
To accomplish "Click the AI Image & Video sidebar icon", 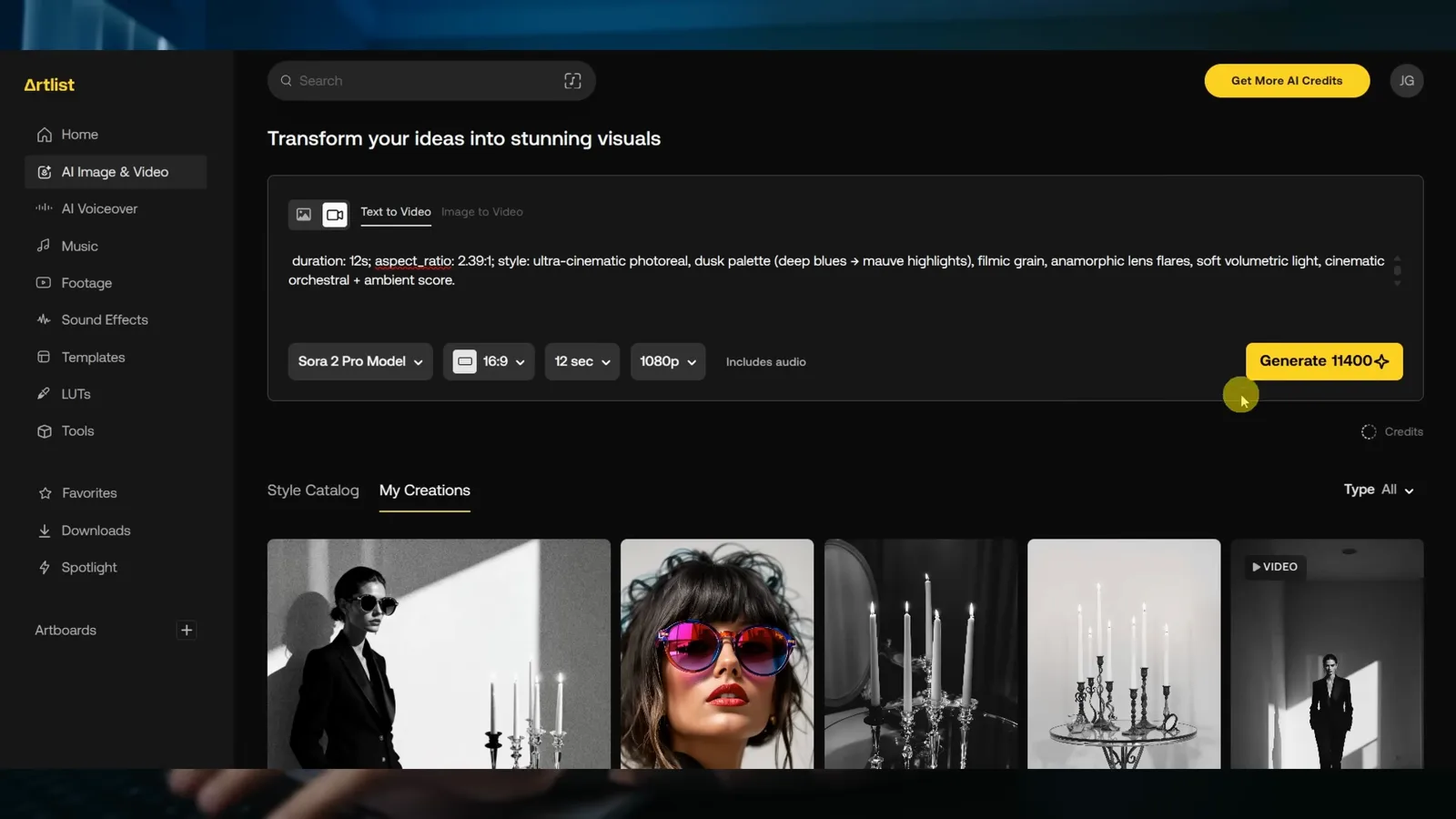I will pos(44,172).
